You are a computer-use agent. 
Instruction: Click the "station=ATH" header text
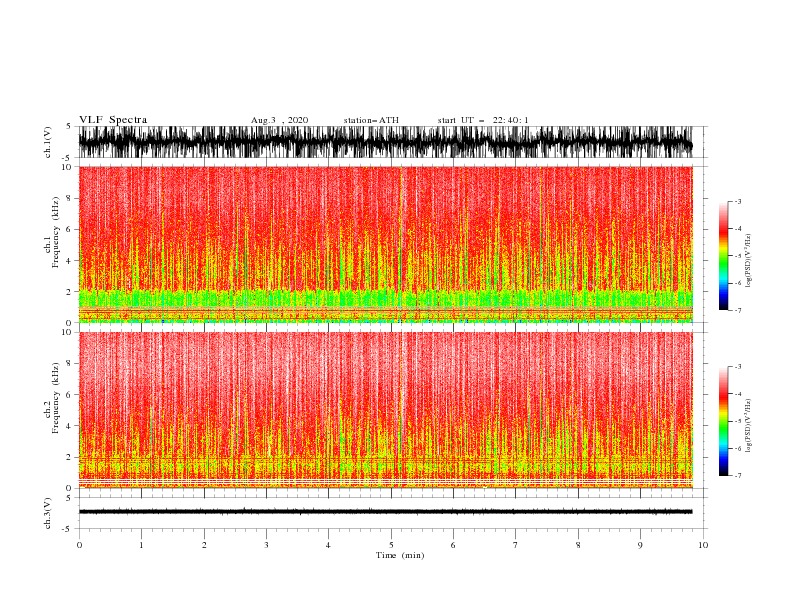point(371,120)
